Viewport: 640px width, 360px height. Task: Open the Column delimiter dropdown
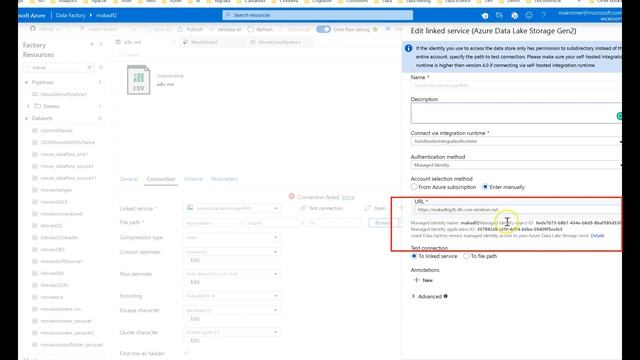coord(232,252)
